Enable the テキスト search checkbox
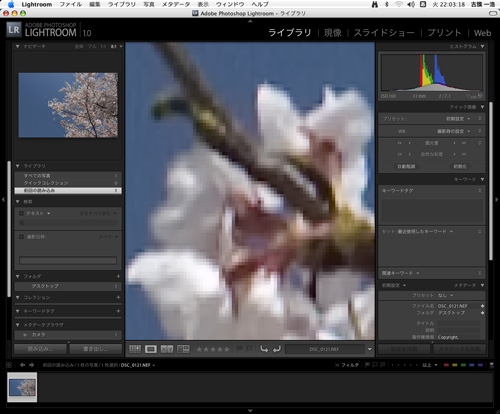This screenshot has width=500, height=414. tap(21, 213)
